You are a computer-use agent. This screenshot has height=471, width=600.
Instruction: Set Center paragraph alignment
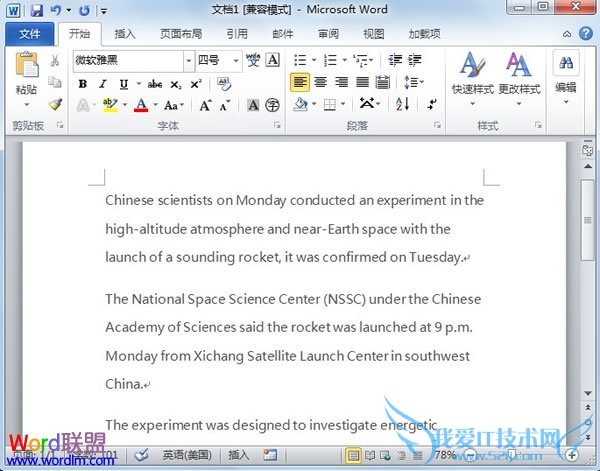321,82
